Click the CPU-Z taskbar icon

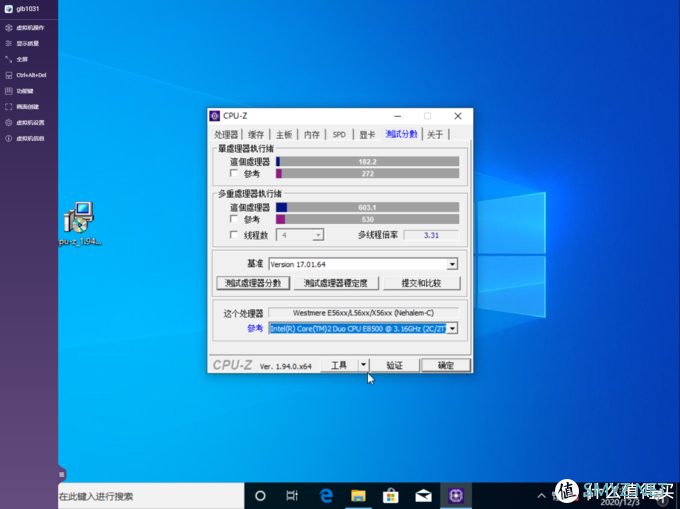click(x=456, y=496)
